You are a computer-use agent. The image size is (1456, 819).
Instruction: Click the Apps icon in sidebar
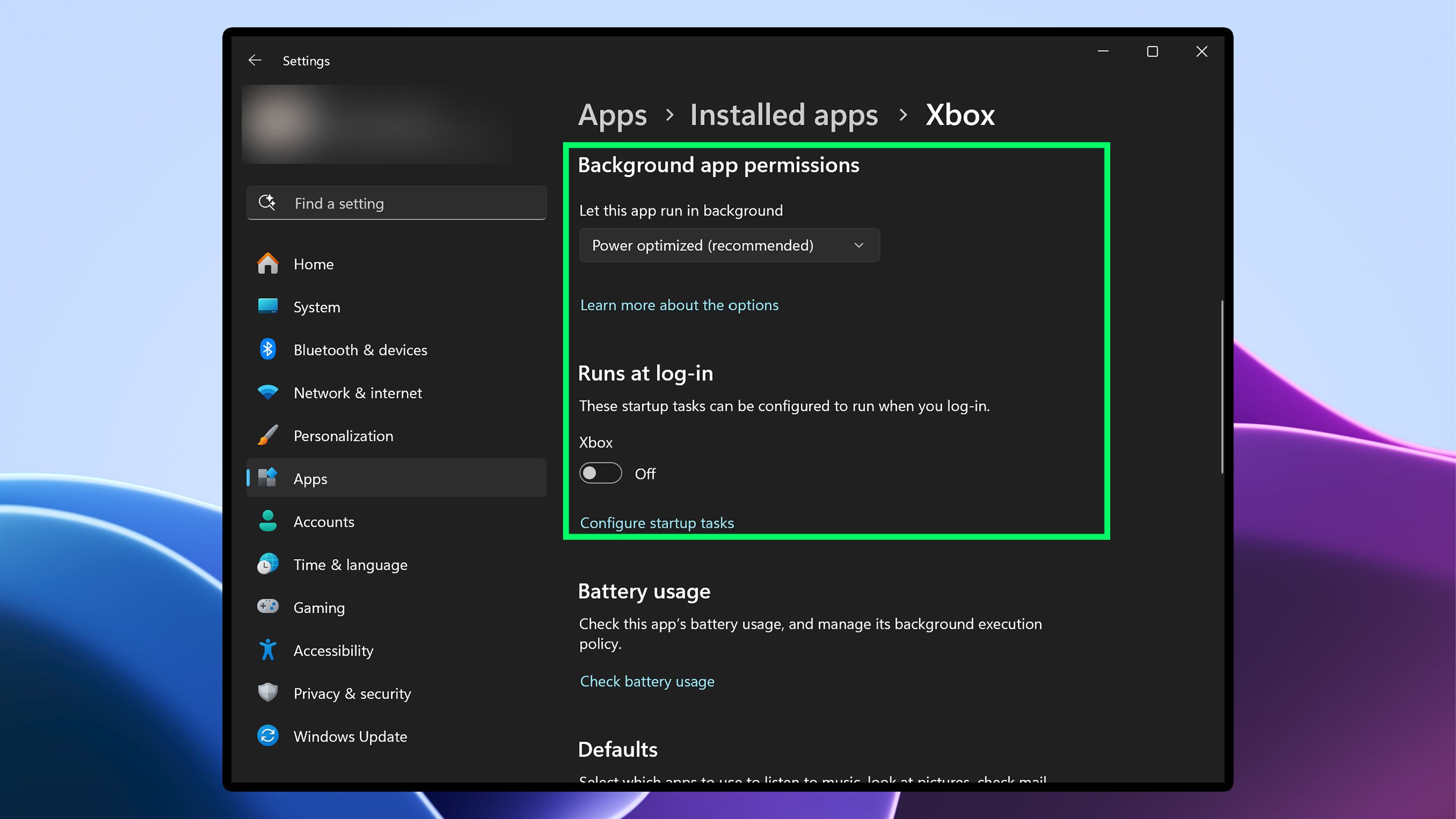click(267, 478)
